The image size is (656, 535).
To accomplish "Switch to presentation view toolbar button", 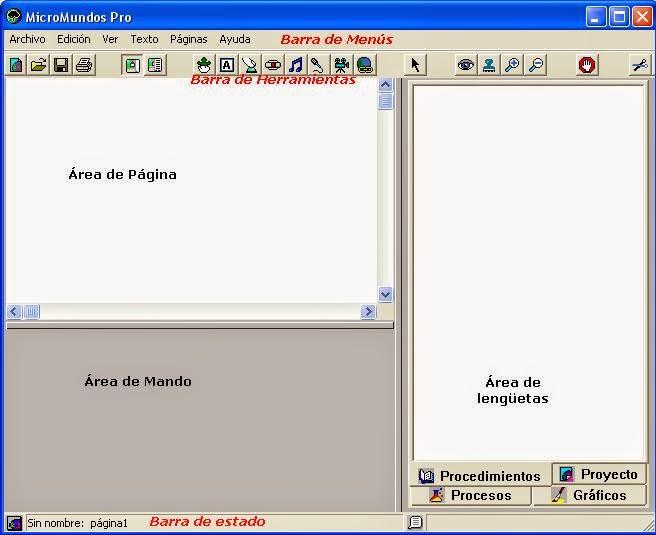I will (x=132, y=65).
